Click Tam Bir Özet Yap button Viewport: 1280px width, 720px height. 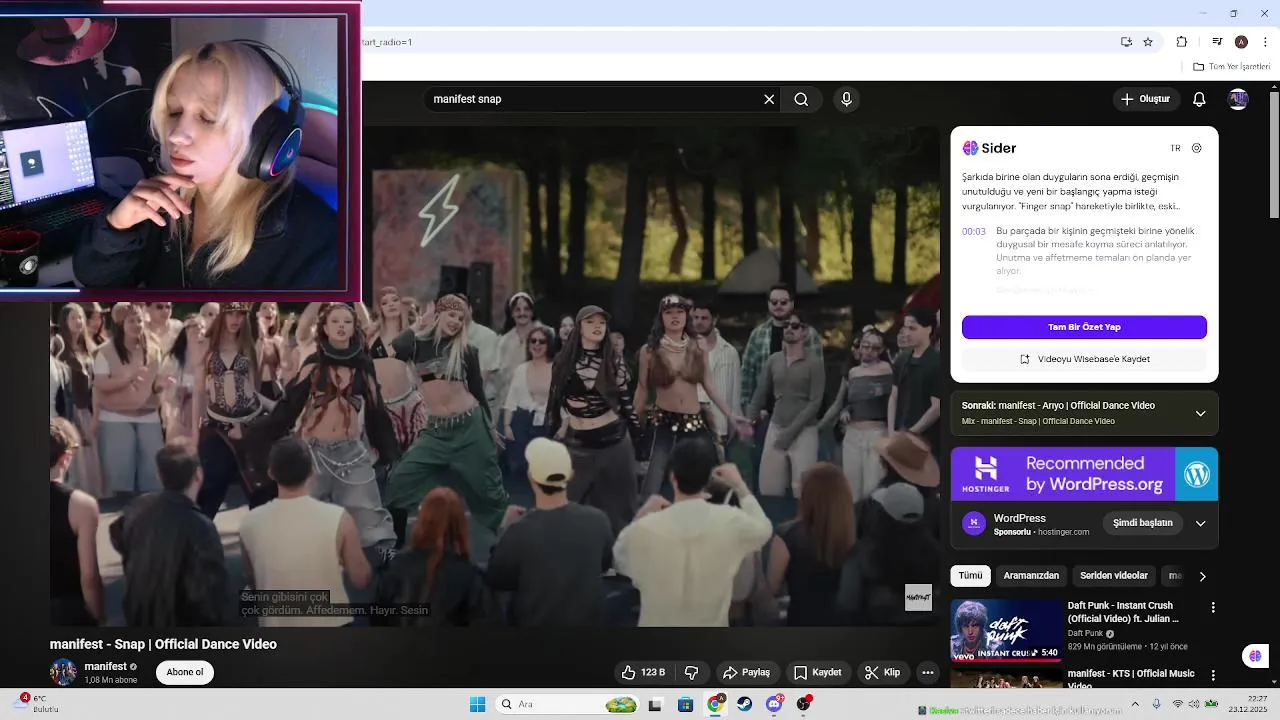pyautogui.click(x=1084, y=327)
